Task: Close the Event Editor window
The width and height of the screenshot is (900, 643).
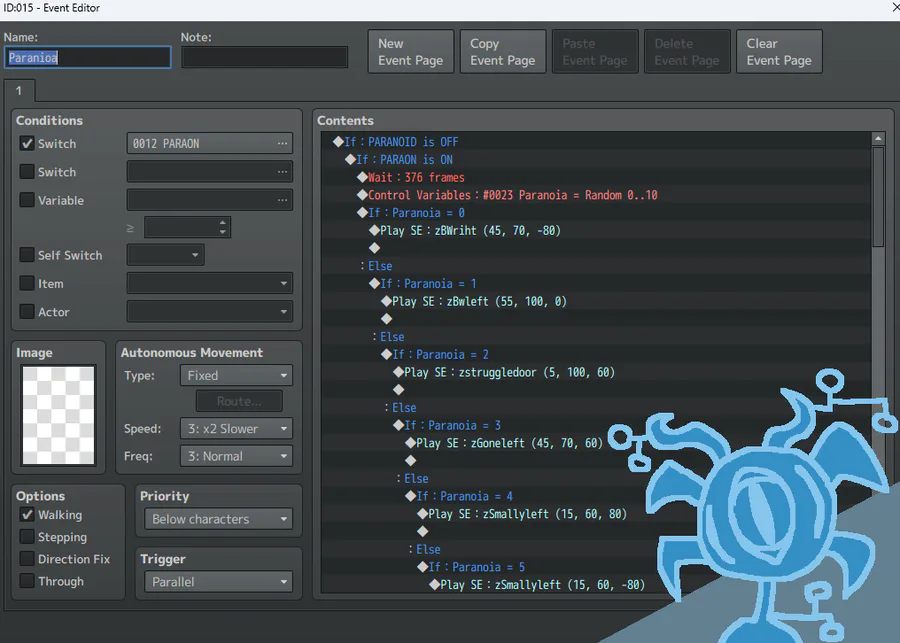Action: (894, 8)
